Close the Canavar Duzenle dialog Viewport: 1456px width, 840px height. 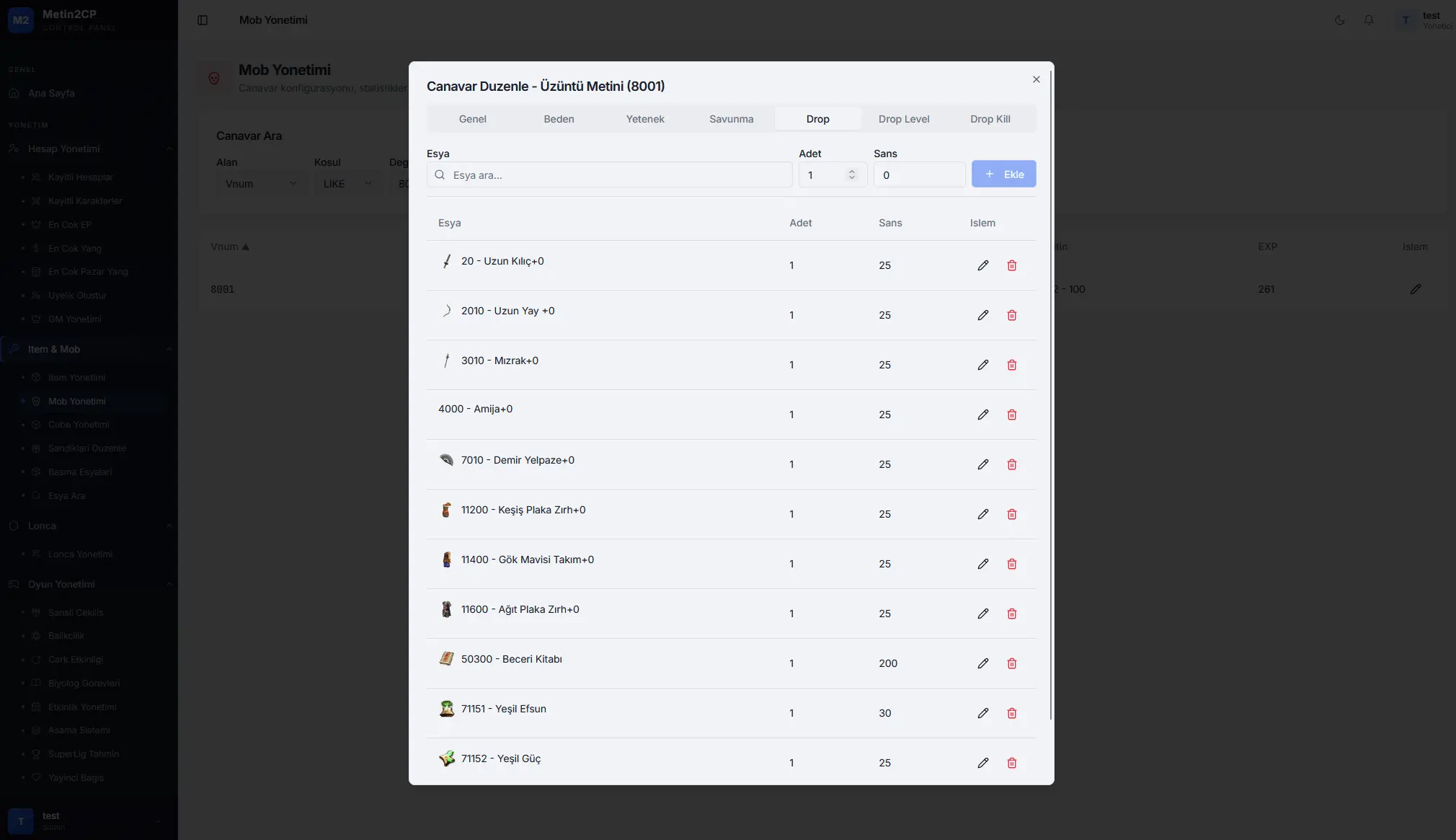click(x=1036, y=79)
